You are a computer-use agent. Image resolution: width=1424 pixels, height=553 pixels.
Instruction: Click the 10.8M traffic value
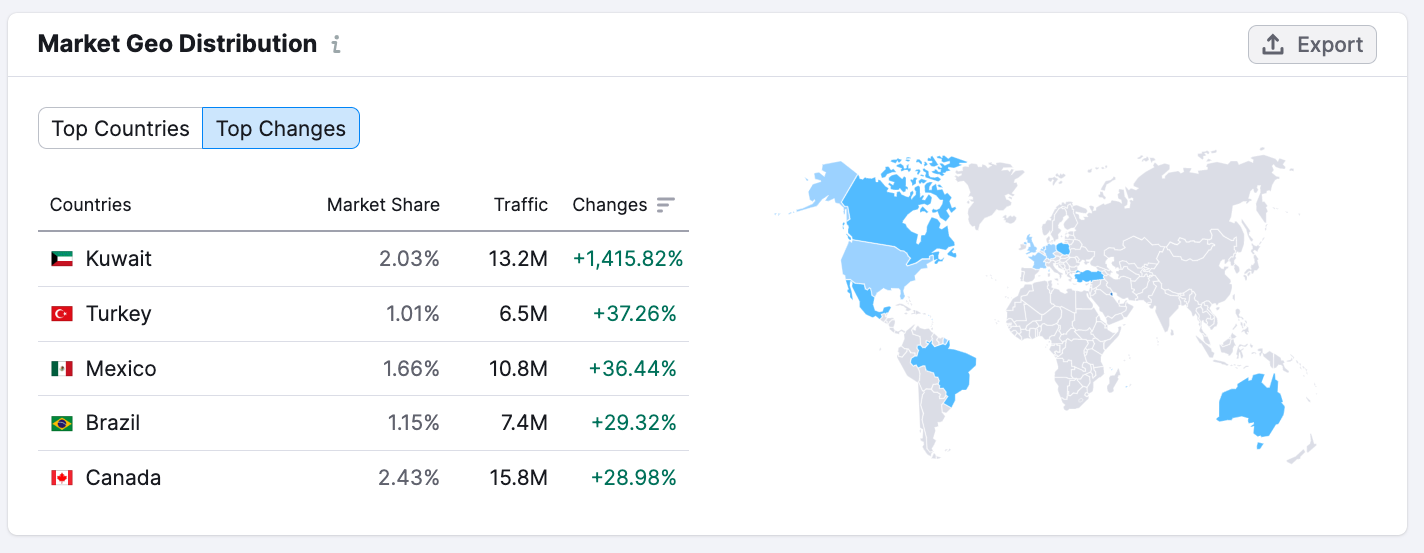click(517, 369)
